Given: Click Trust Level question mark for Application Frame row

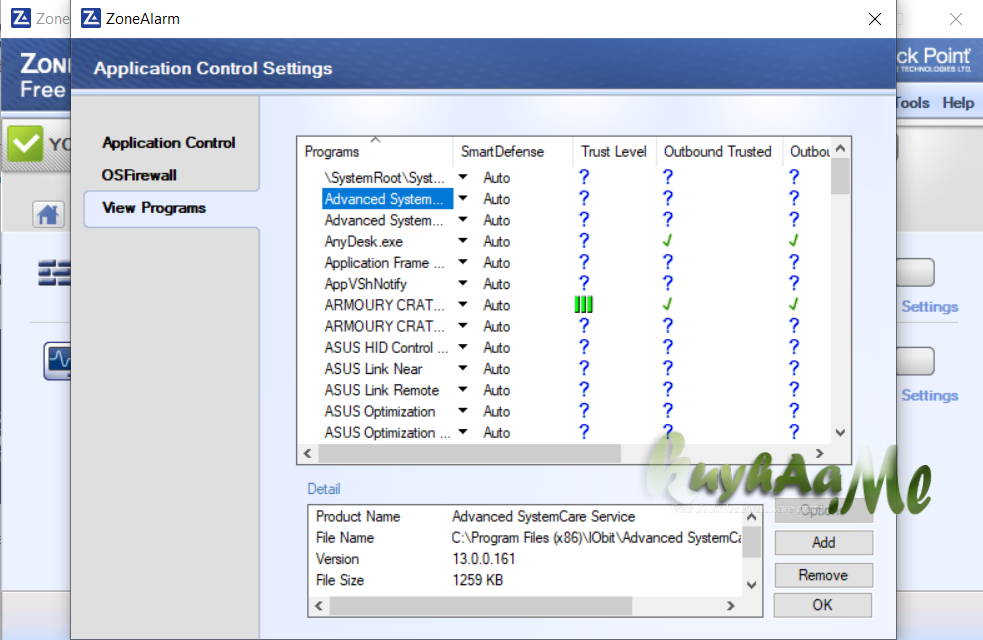Looking at the screenshot, I should click(x=584, y=262).
